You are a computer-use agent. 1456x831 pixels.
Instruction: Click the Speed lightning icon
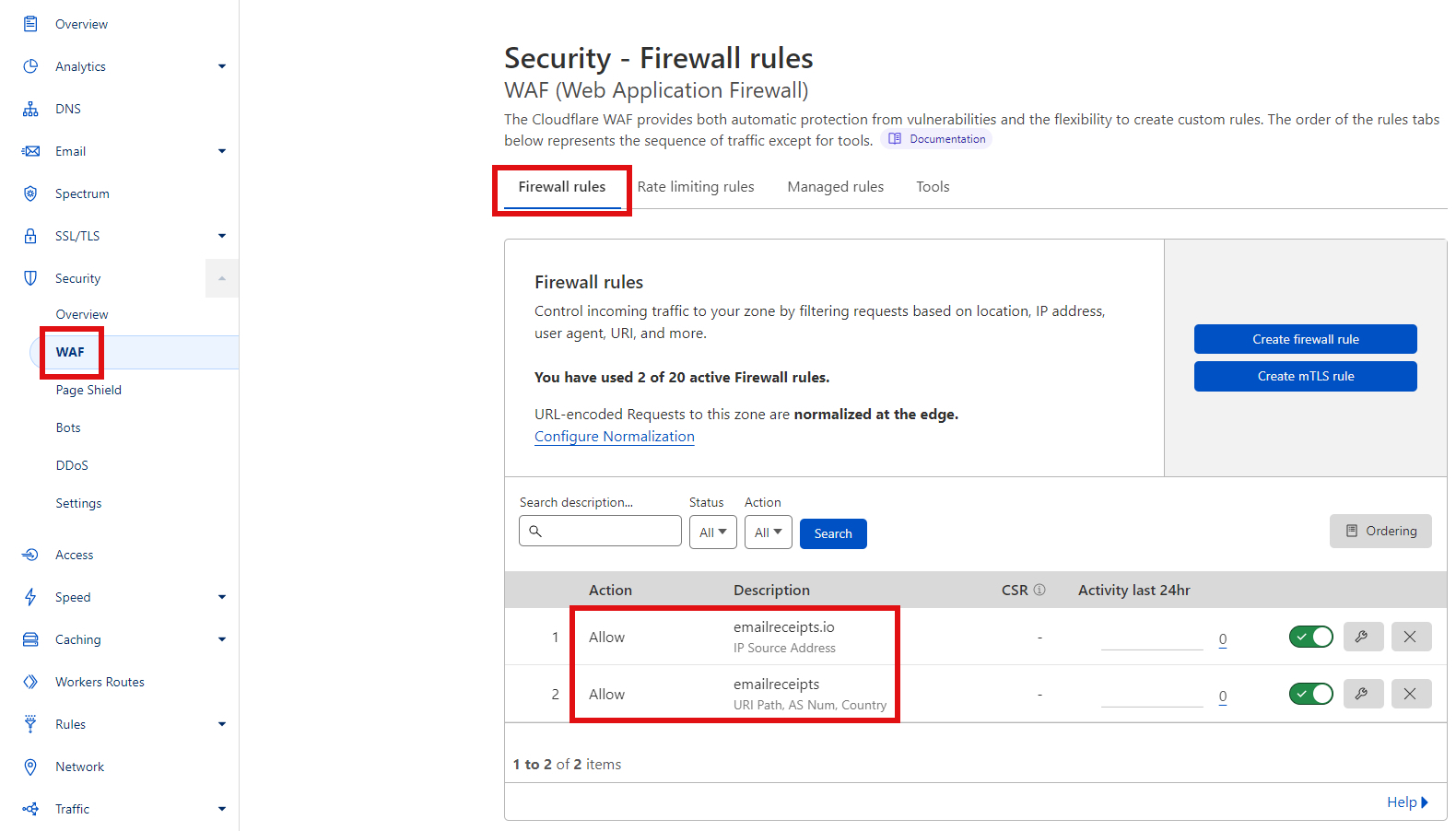pos(29,596)
